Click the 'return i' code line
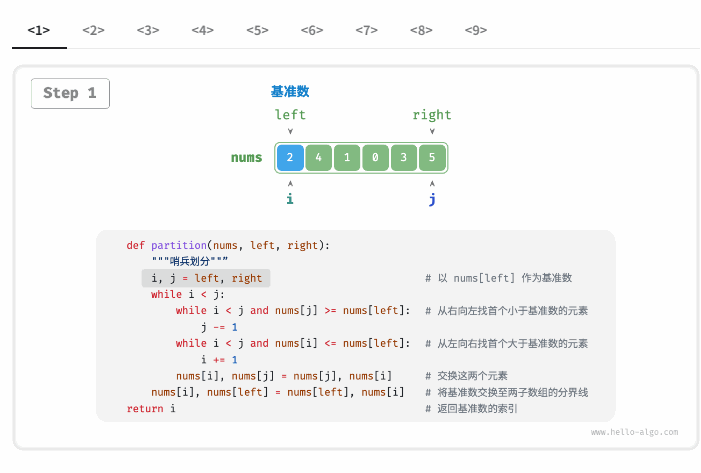 click(x=151, y=409)
